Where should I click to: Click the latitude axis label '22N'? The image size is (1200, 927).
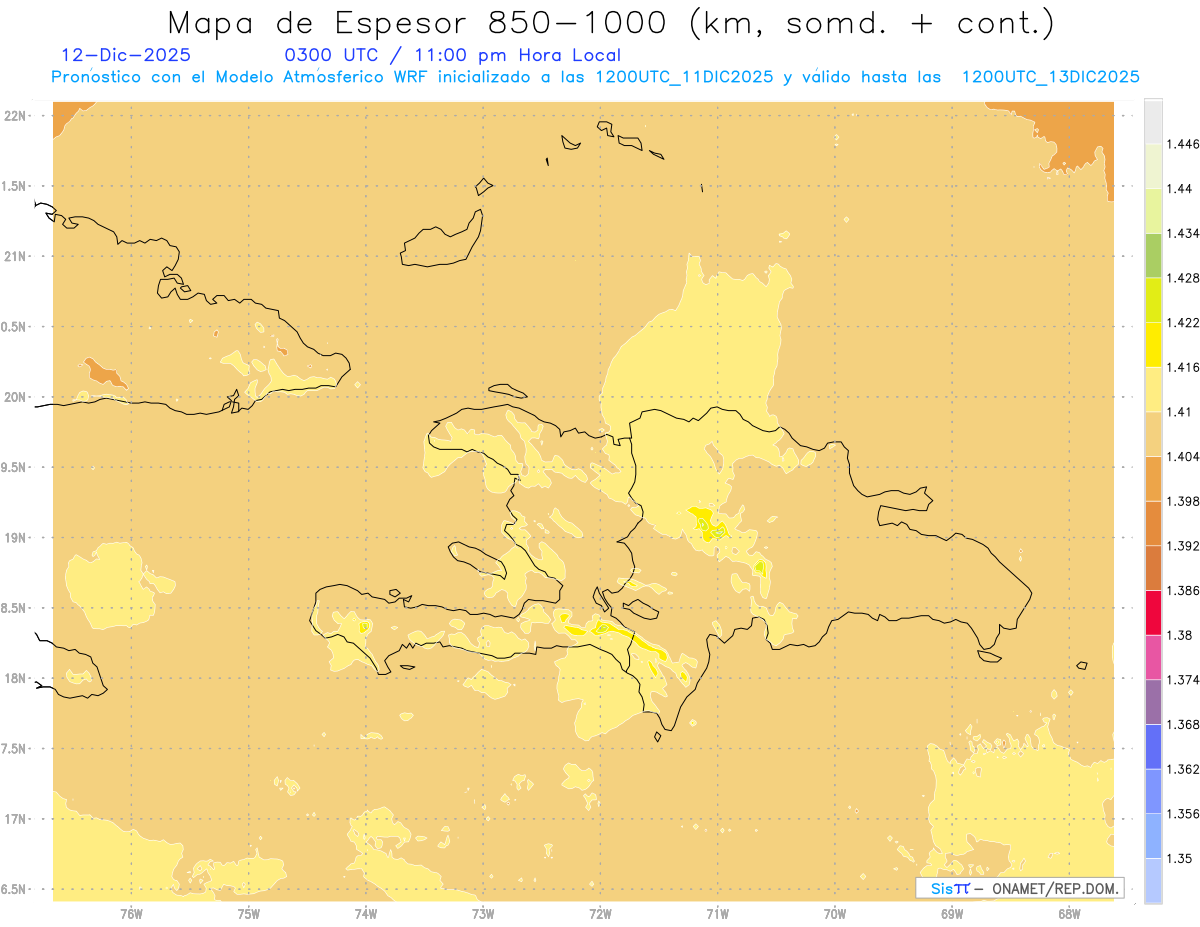click(x=15, y=115)
